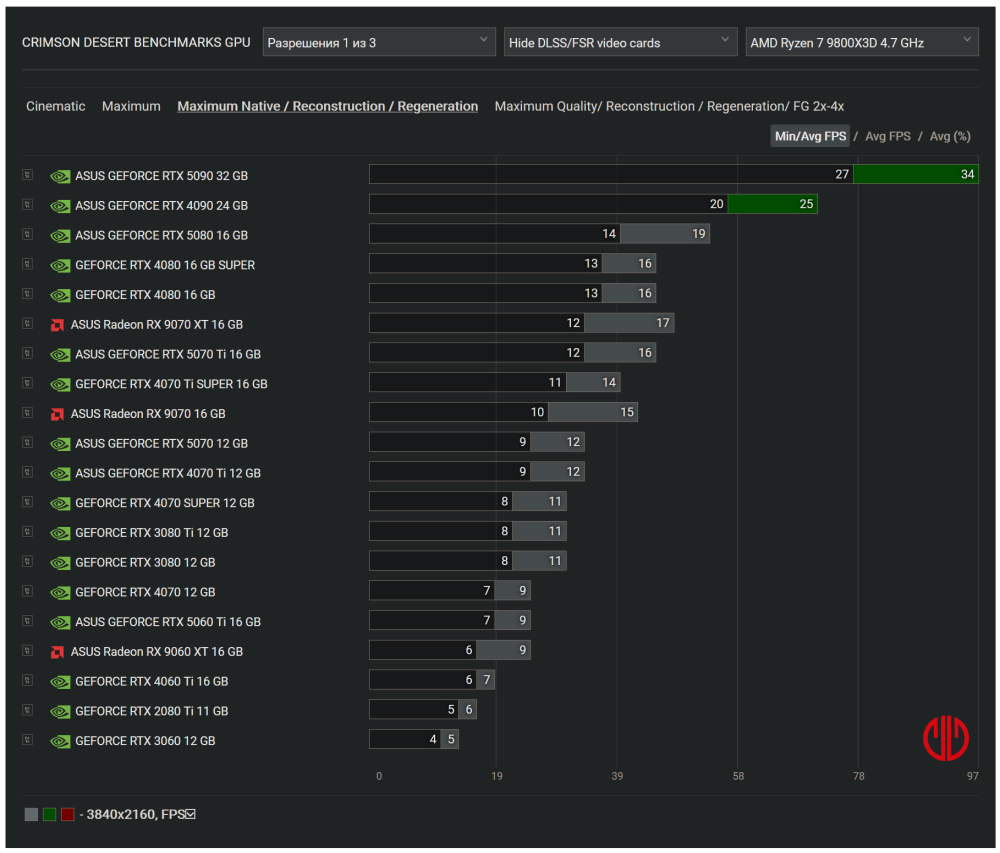Select Avg FPS display option

click(x=888, y=136)
